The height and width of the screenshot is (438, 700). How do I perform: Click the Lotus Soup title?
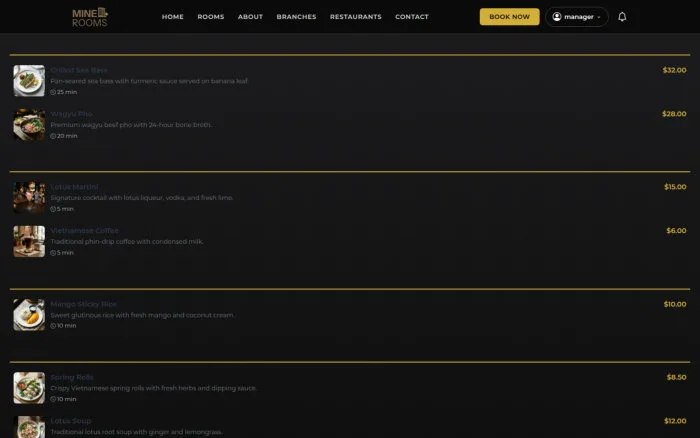(71, 421)
